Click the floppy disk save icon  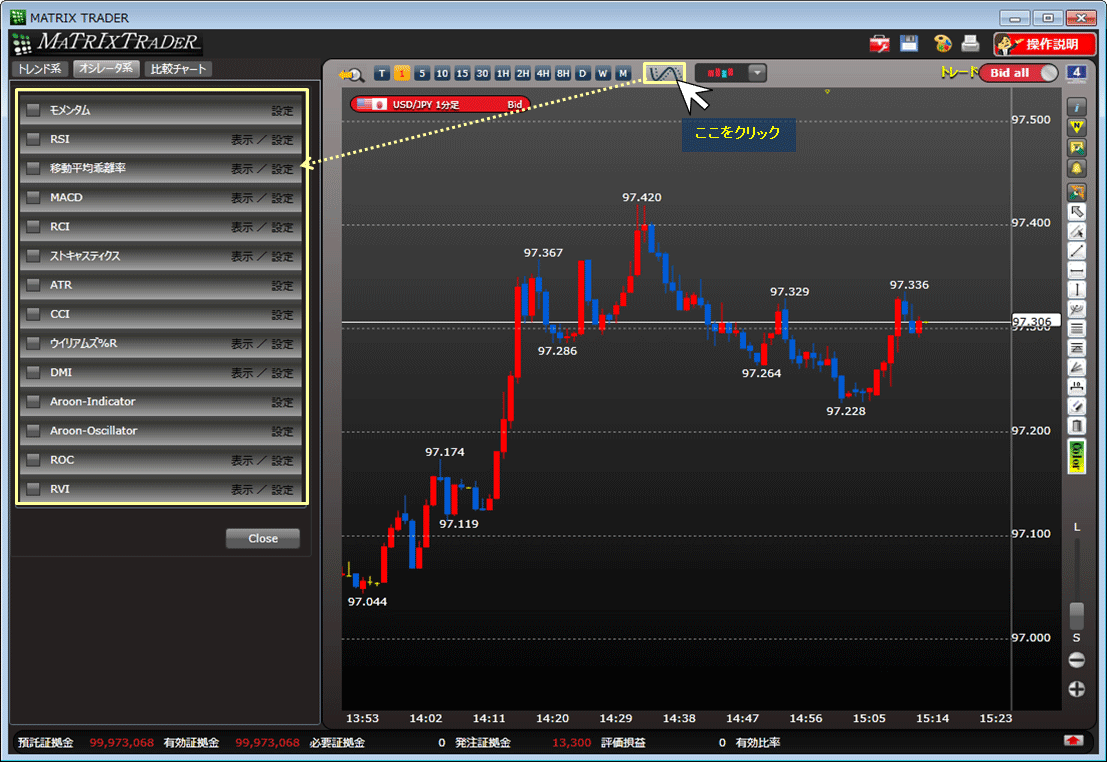pos(909,44)
